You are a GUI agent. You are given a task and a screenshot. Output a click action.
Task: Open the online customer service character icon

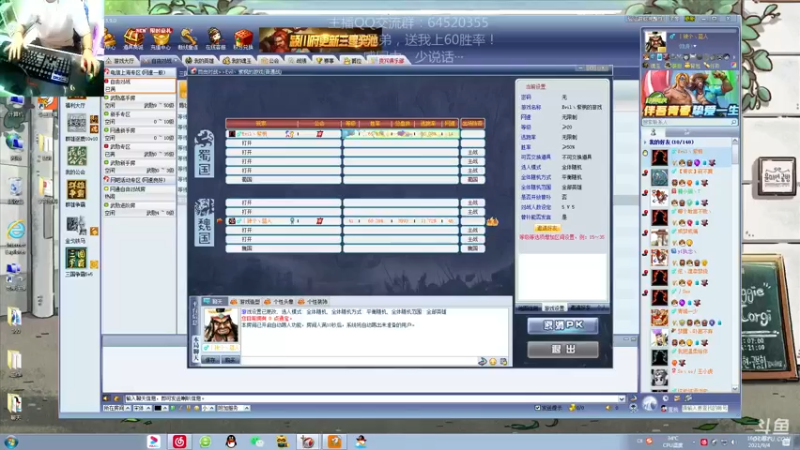pyautogui.click(x=215, y=39)
